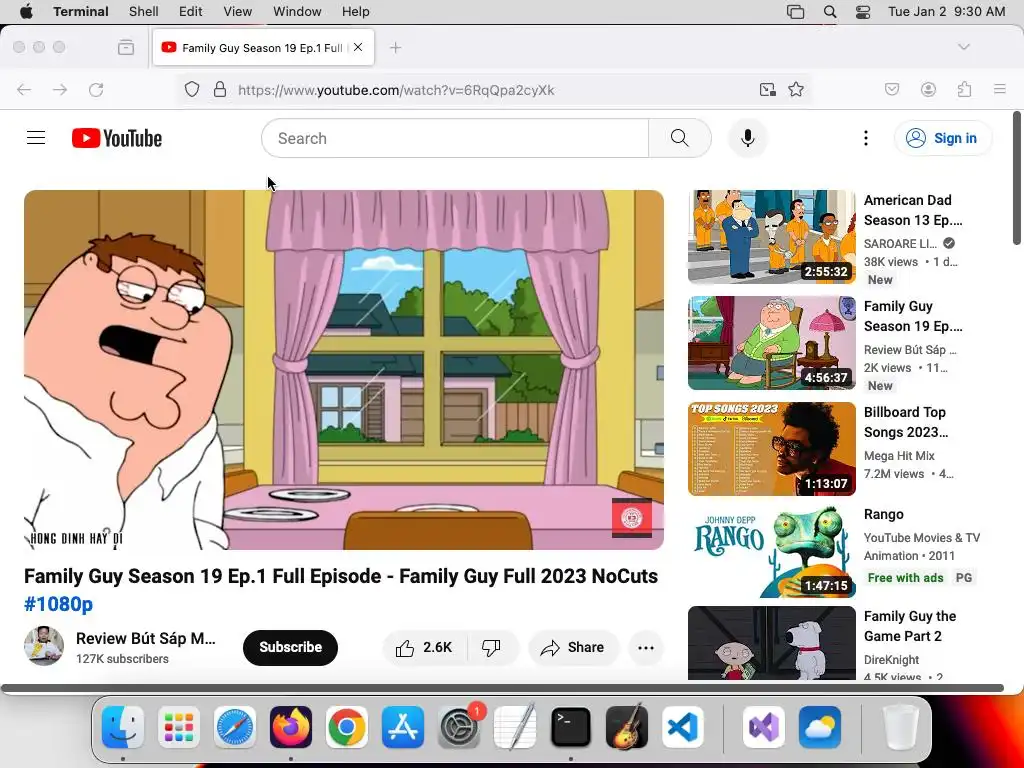
Task: Open tracking protection shield icon
Action: click(x=191, y=89)
